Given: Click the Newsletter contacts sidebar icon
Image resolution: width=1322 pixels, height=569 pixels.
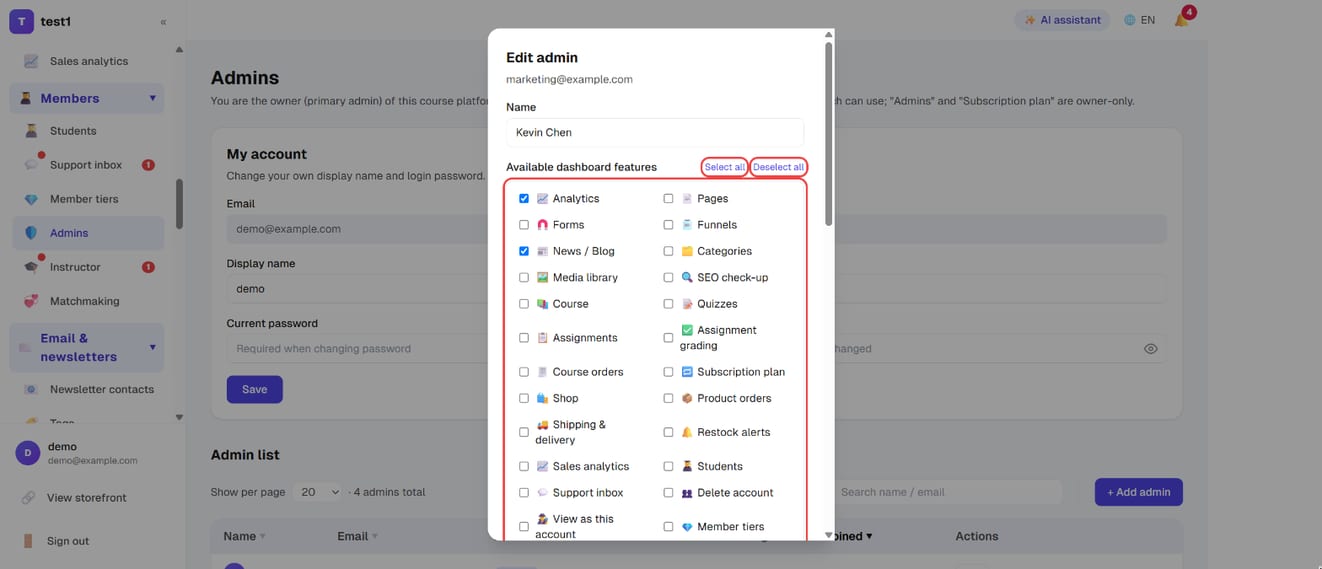Looking at the screenshot, I should 31,389.
